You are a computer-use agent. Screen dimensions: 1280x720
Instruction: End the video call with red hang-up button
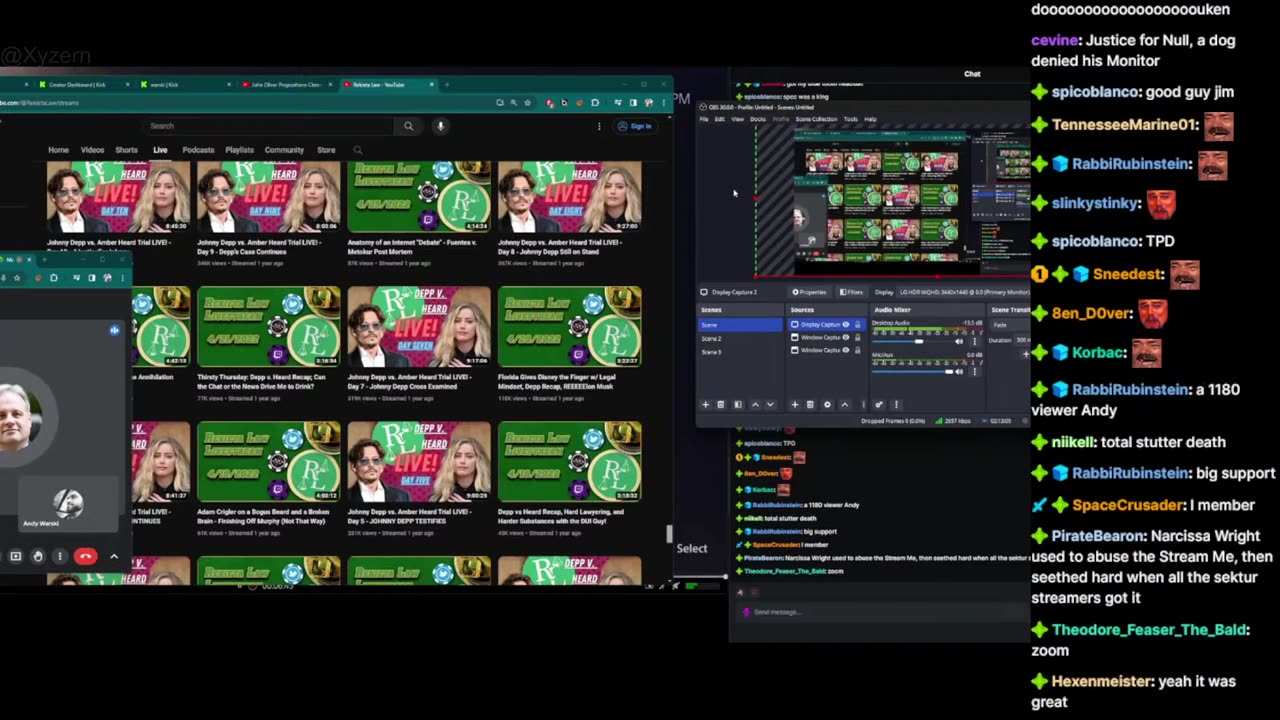tap(85, 556)
